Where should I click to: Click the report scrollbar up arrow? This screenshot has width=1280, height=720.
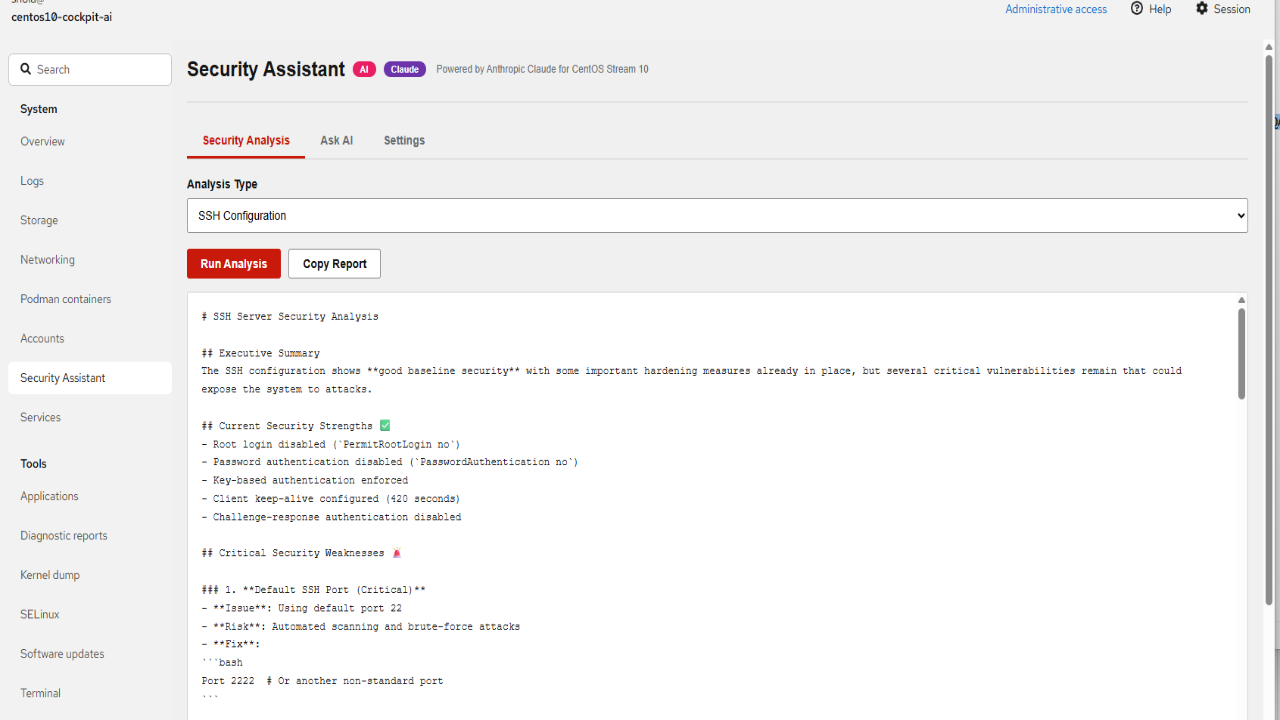pos(1241,300)
